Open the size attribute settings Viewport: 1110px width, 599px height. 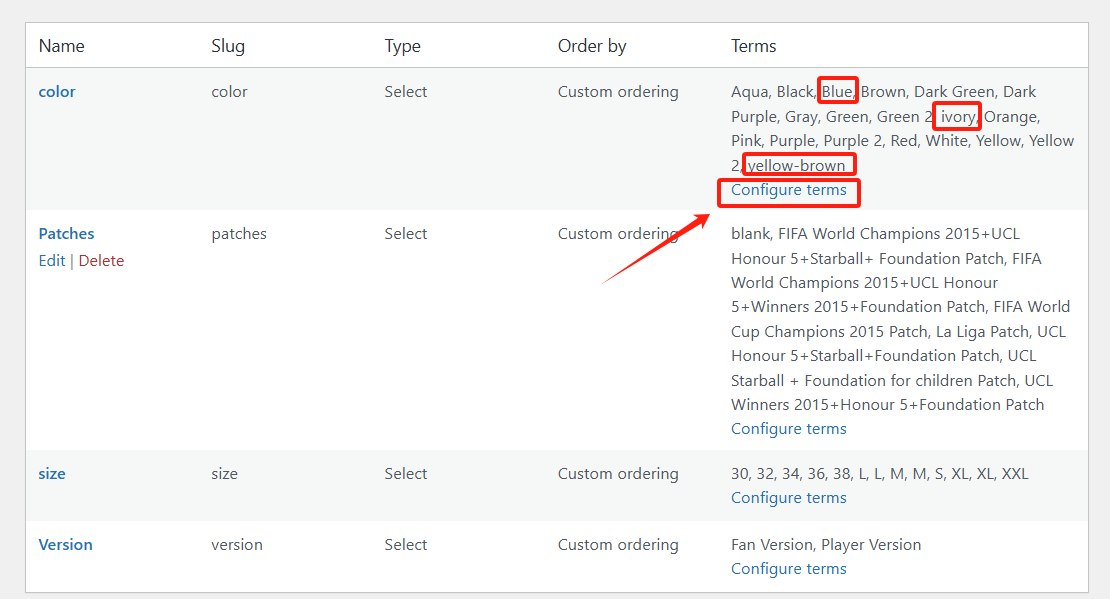51,473
